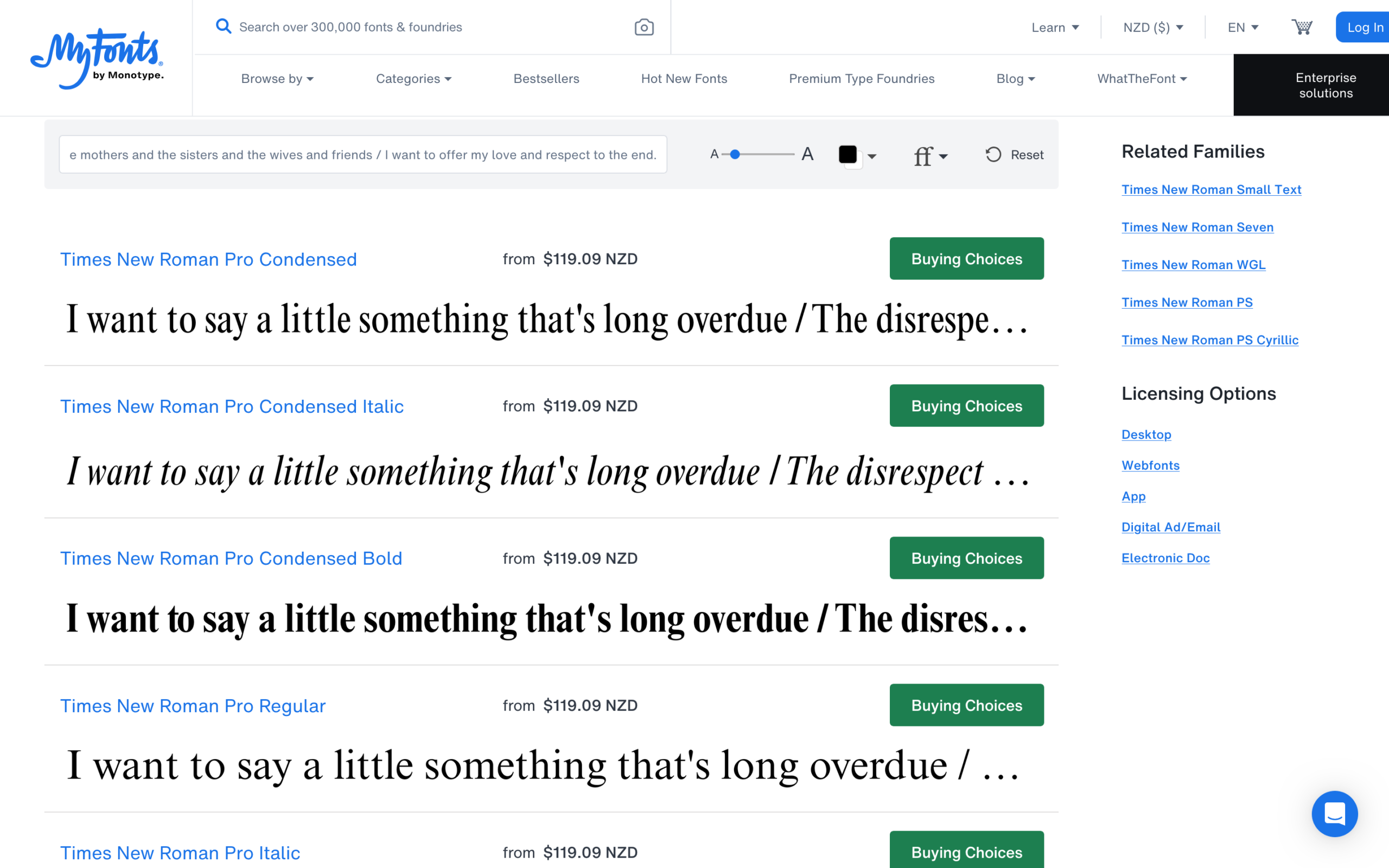1389x868 pixels.
Task: Open Times New Roman PS Cyrillic family
Action: [x=1210, y=340]
